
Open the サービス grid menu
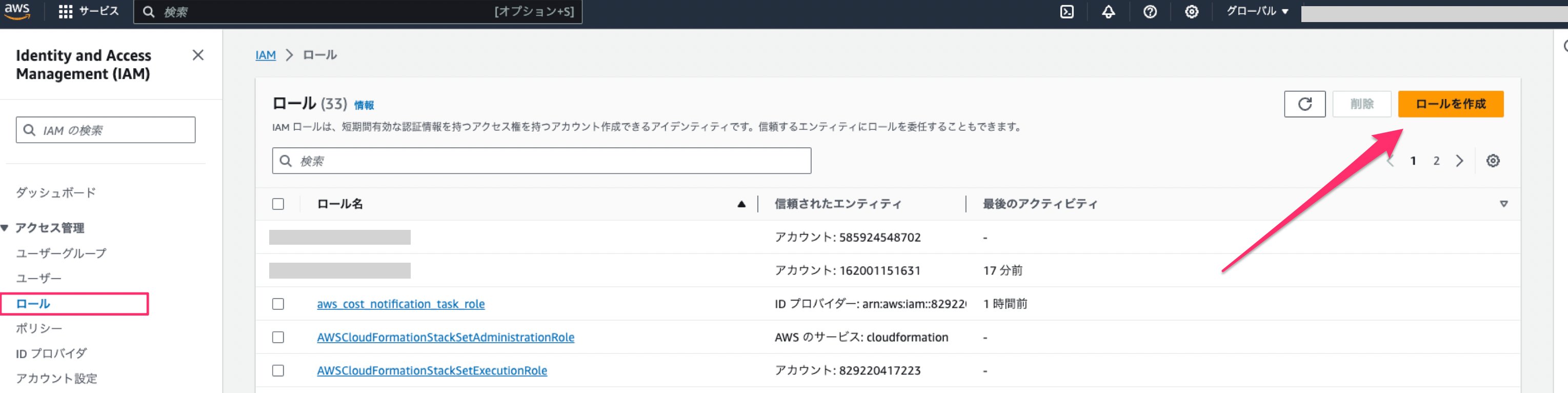pos(89,12)
